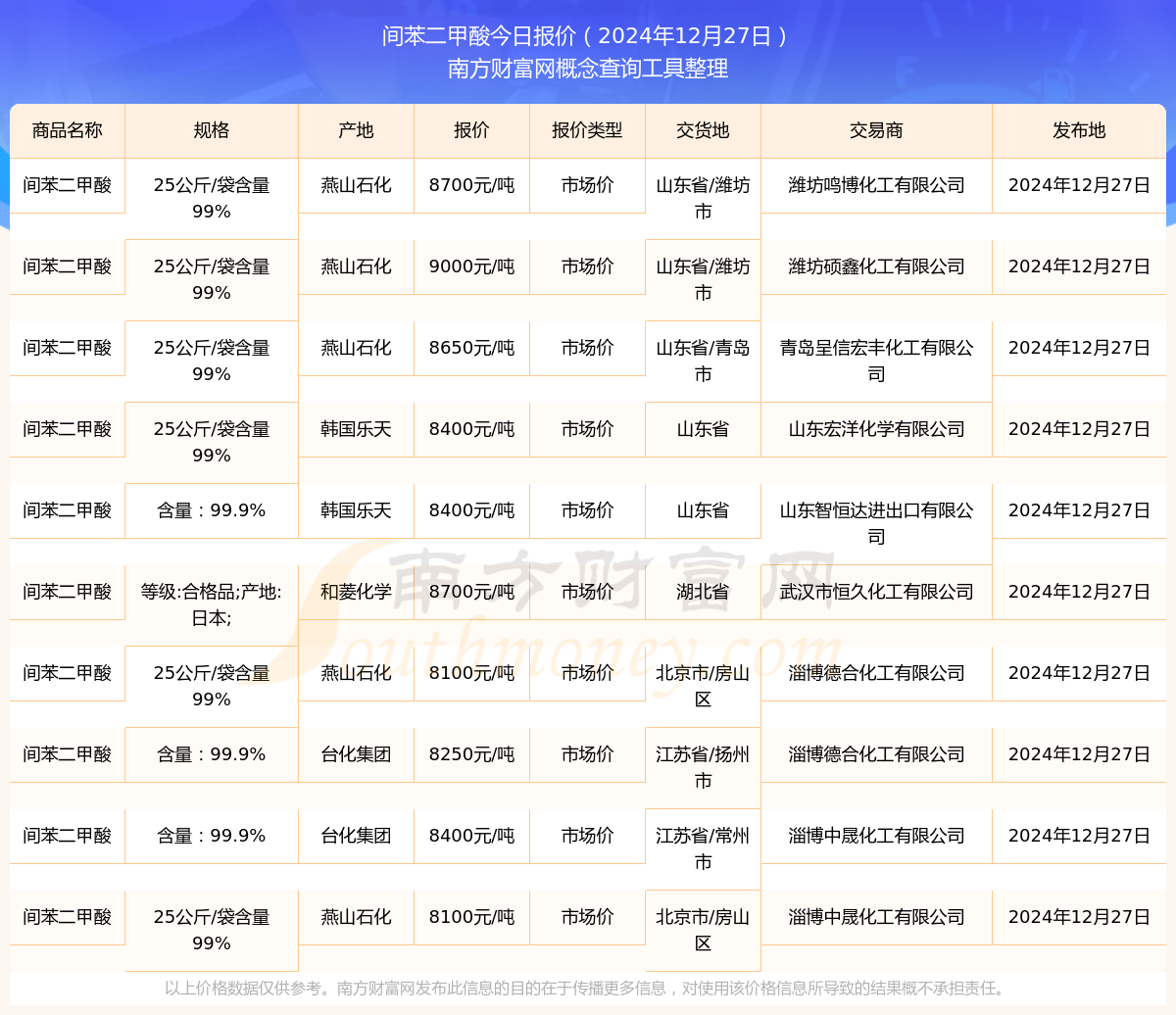Click 25公斤/袋含量99% in the 山东宏洋化学 row
The image size is (1176, 1015).
tap(212, 442)
